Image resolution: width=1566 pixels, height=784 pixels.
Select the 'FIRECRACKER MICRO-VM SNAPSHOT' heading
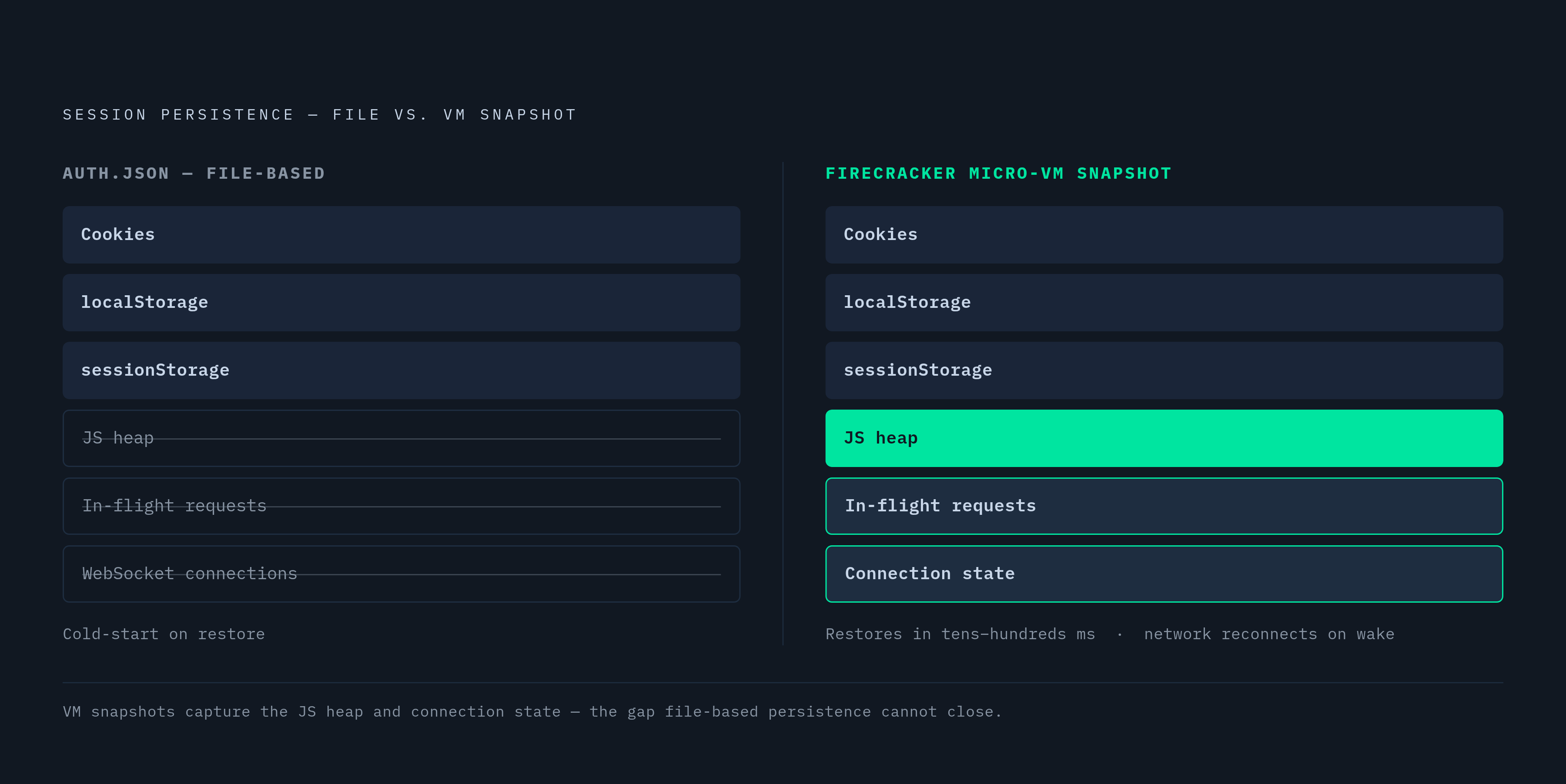pyautogui.click(x=998, y=173)
